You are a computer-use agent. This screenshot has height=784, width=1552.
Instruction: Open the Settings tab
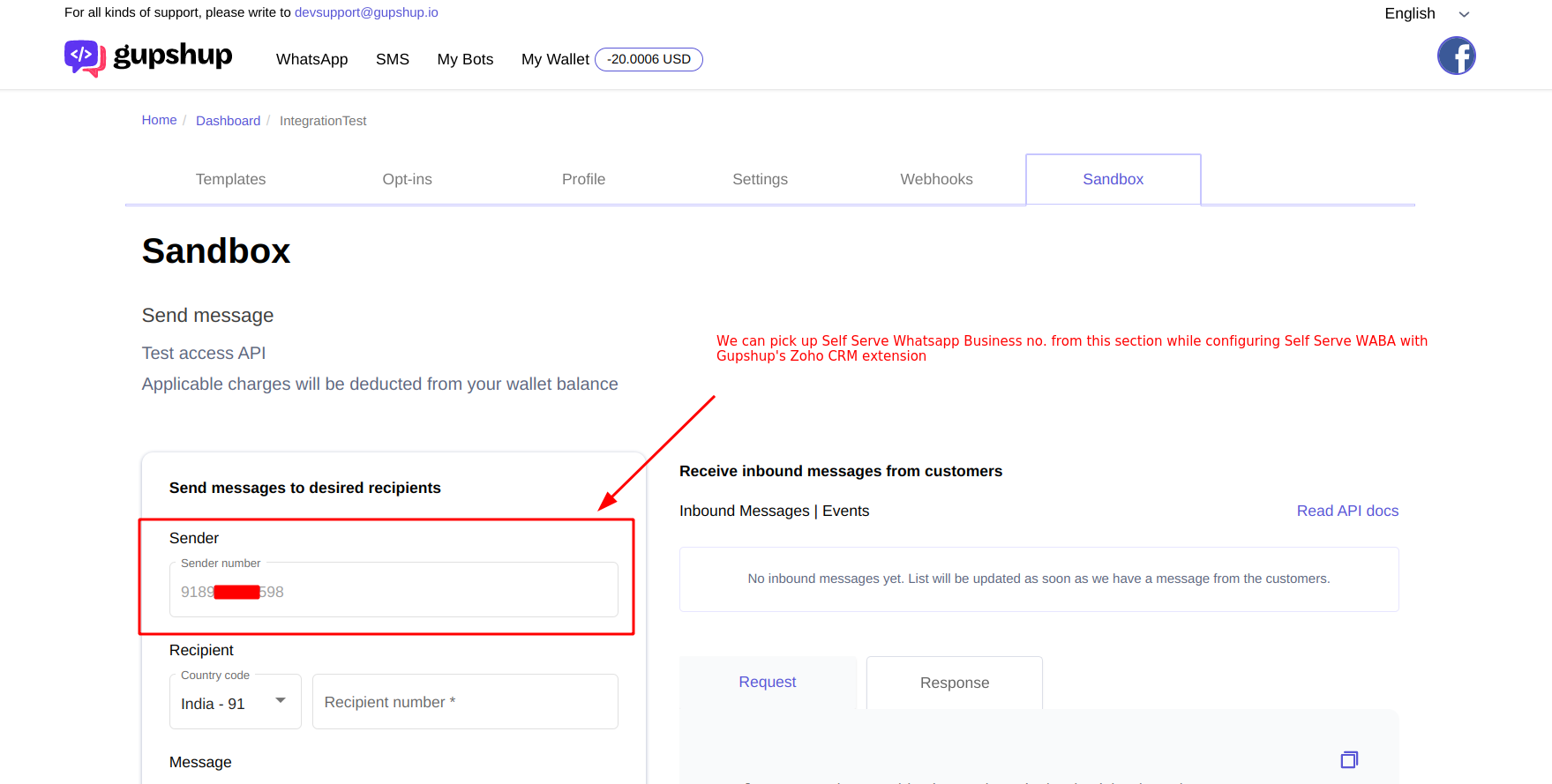tap(760, 179)
